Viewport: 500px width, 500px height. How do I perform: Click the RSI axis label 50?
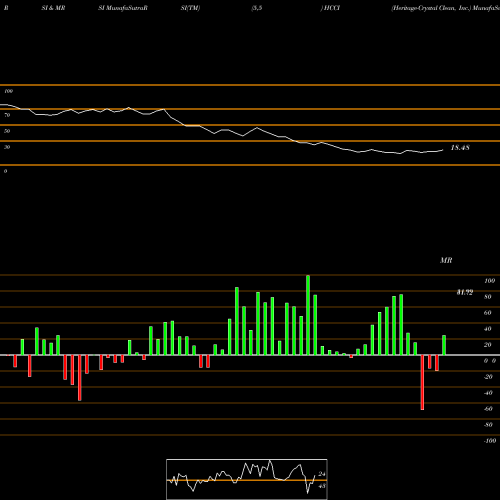coord(7,131)
